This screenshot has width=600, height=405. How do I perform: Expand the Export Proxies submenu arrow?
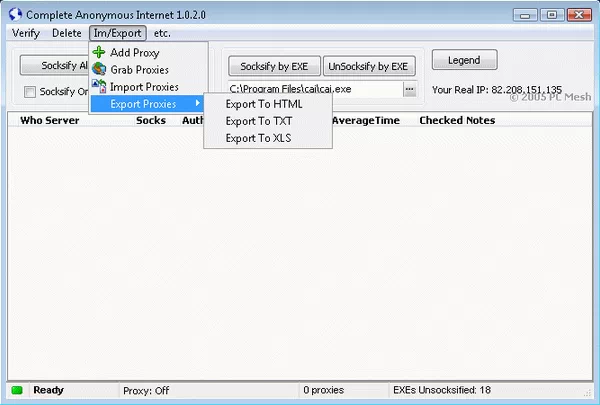[x=197, y=103]
